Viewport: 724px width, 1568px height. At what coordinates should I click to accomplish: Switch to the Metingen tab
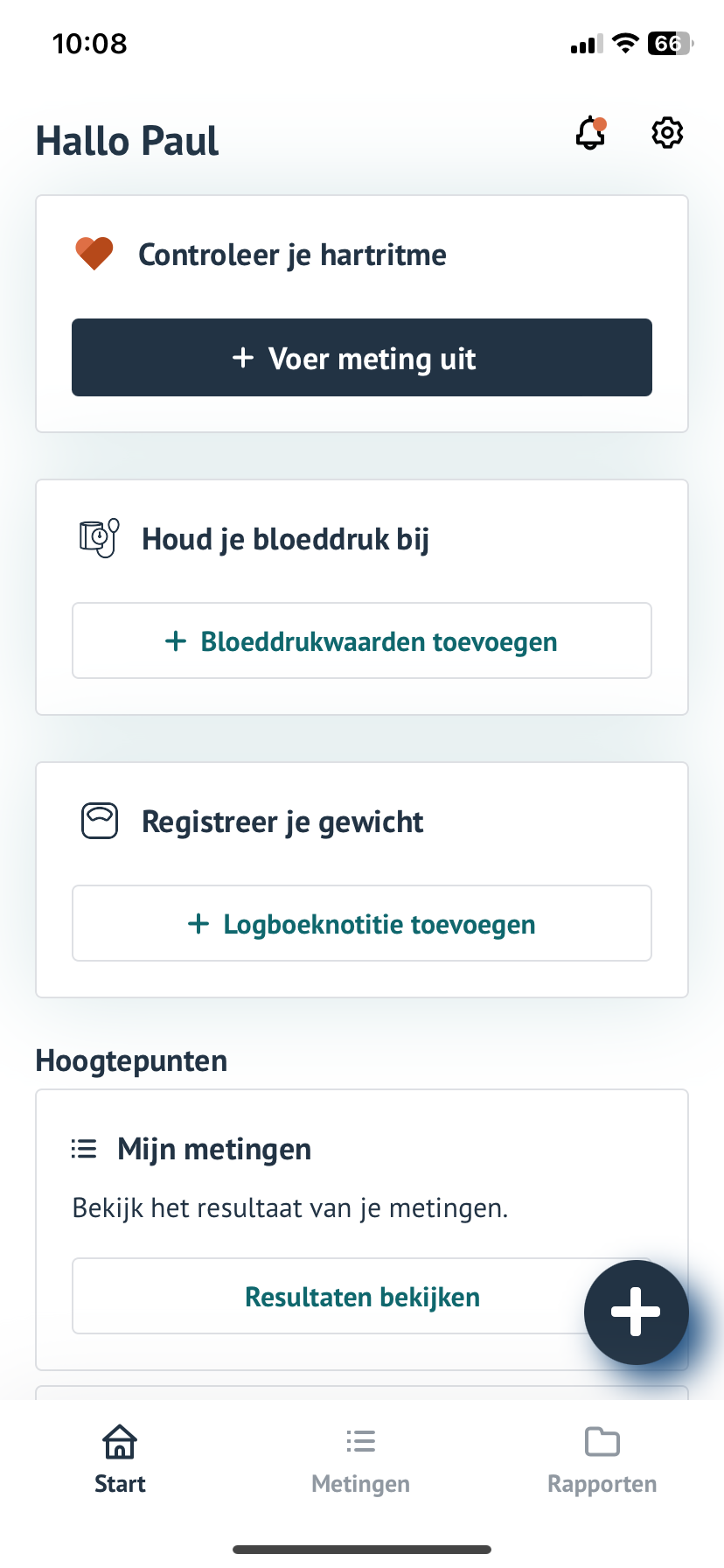tap(360, 1459)
